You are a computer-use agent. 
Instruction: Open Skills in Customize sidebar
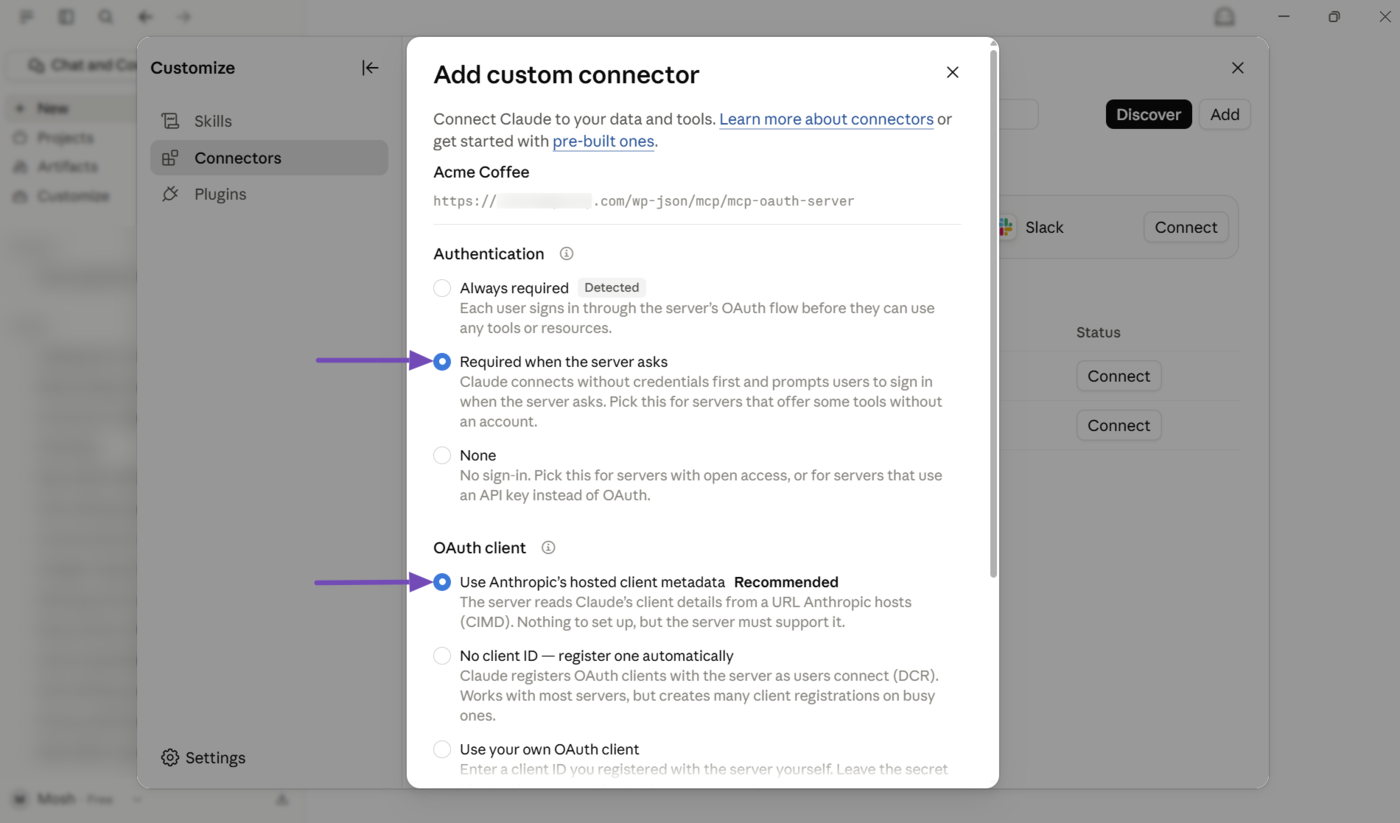(x=269, y=121)
